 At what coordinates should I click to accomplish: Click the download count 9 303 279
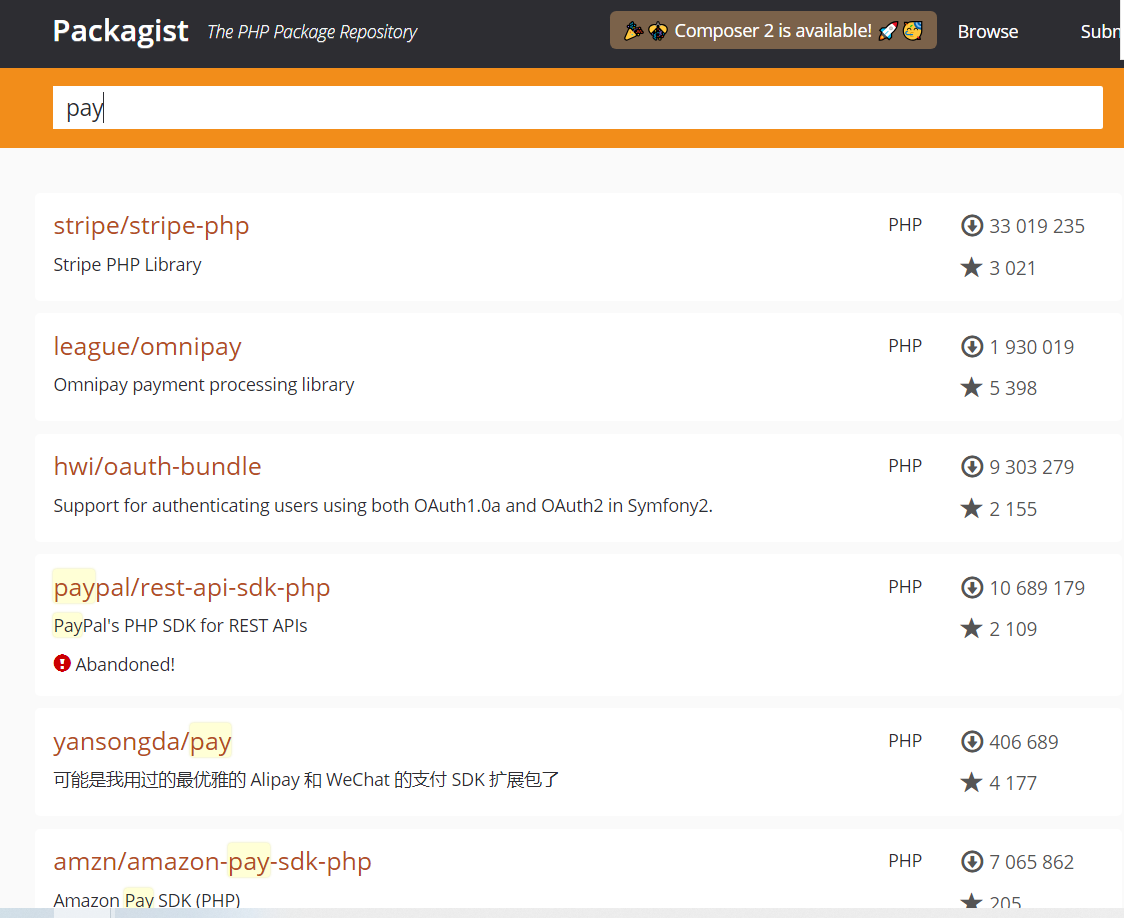pos(1032,467)
